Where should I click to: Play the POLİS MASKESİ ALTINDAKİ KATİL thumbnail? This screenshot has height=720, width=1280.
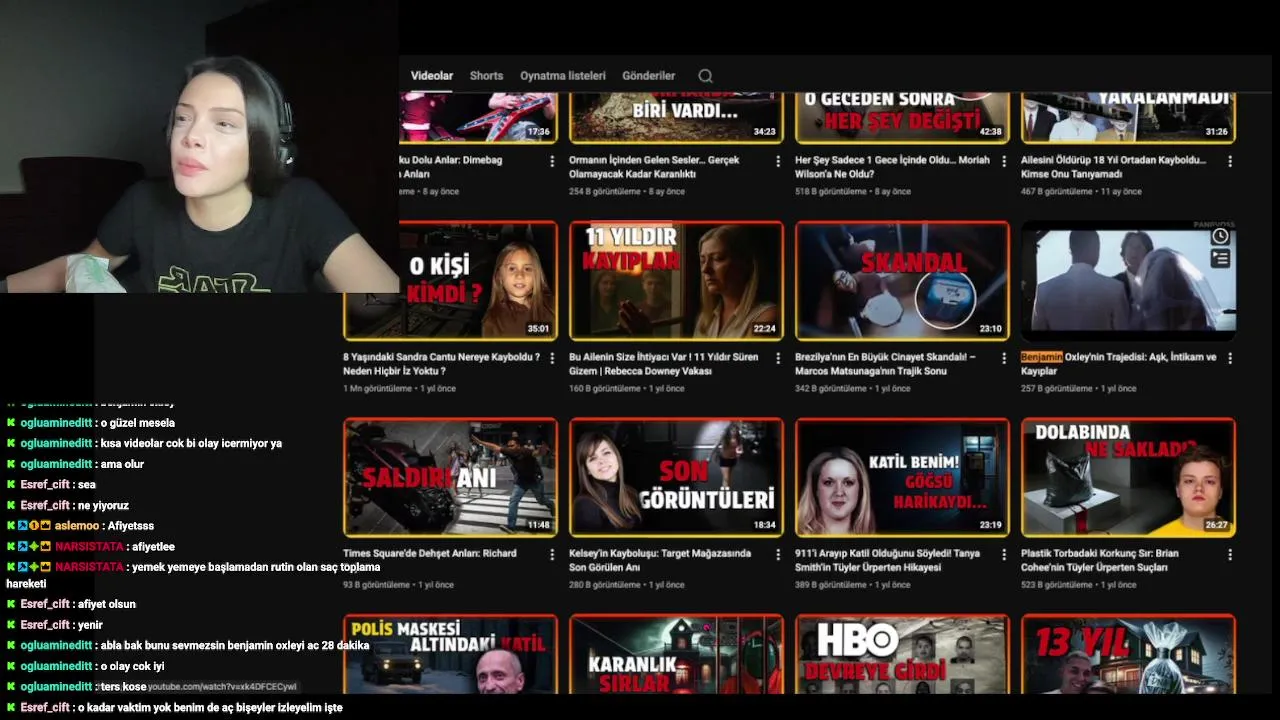click(x=450, y=654)
